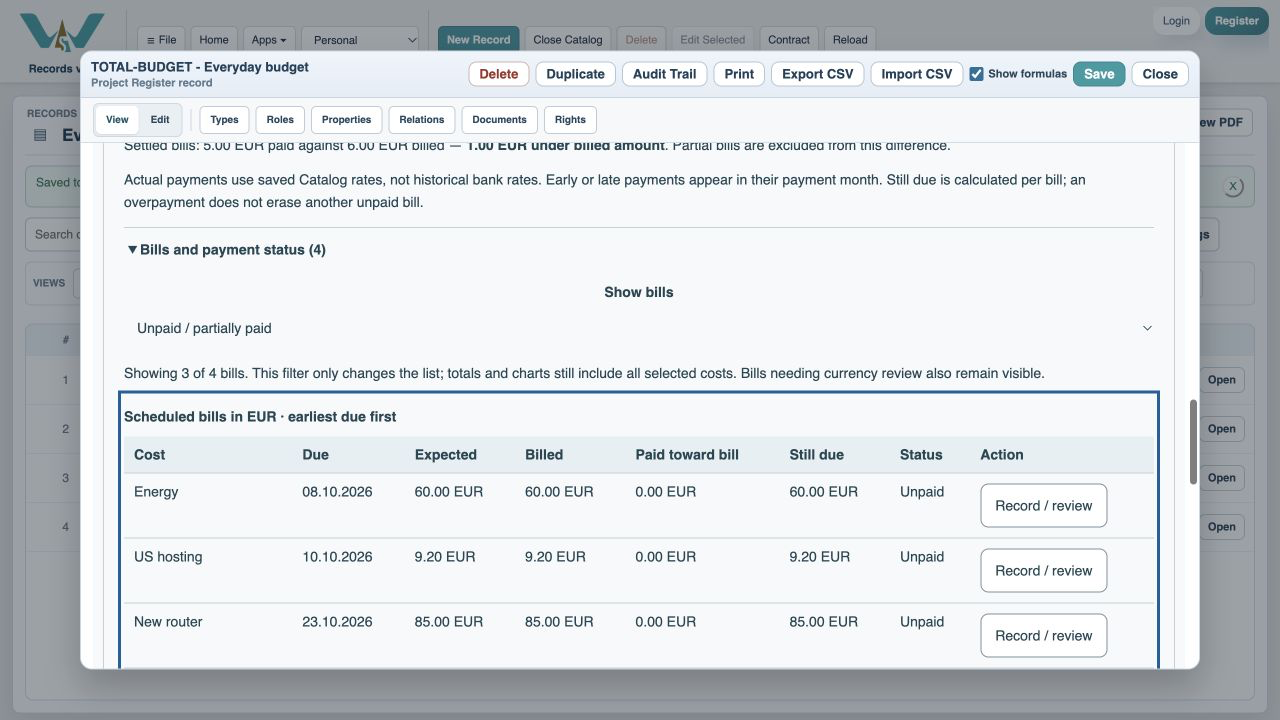Open row 1 in the background records list
Viewport: 1280px width, 720px height.
point(1222,380)
